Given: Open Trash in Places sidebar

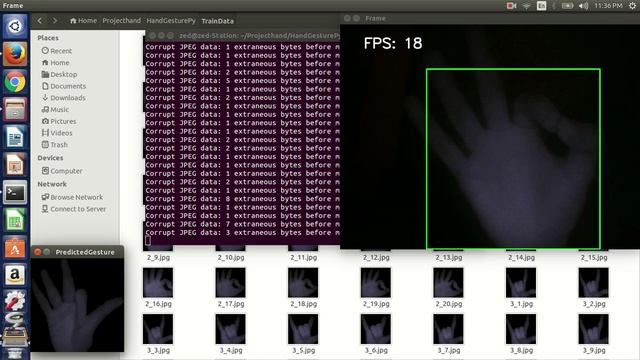Looking at the screenshot, I should [x=55, y=144].
